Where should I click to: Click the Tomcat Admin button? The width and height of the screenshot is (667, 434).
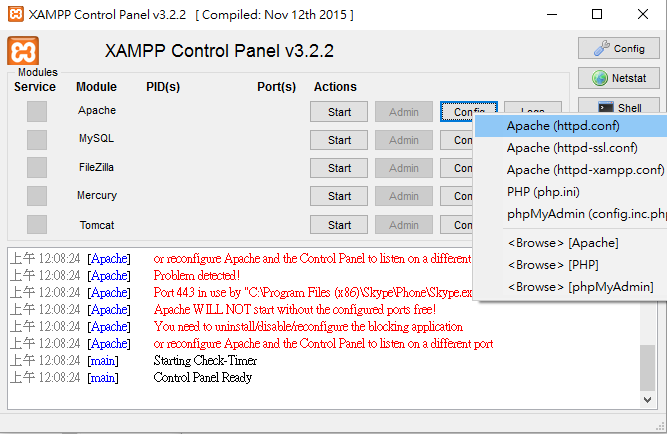[x=404, y=225]
